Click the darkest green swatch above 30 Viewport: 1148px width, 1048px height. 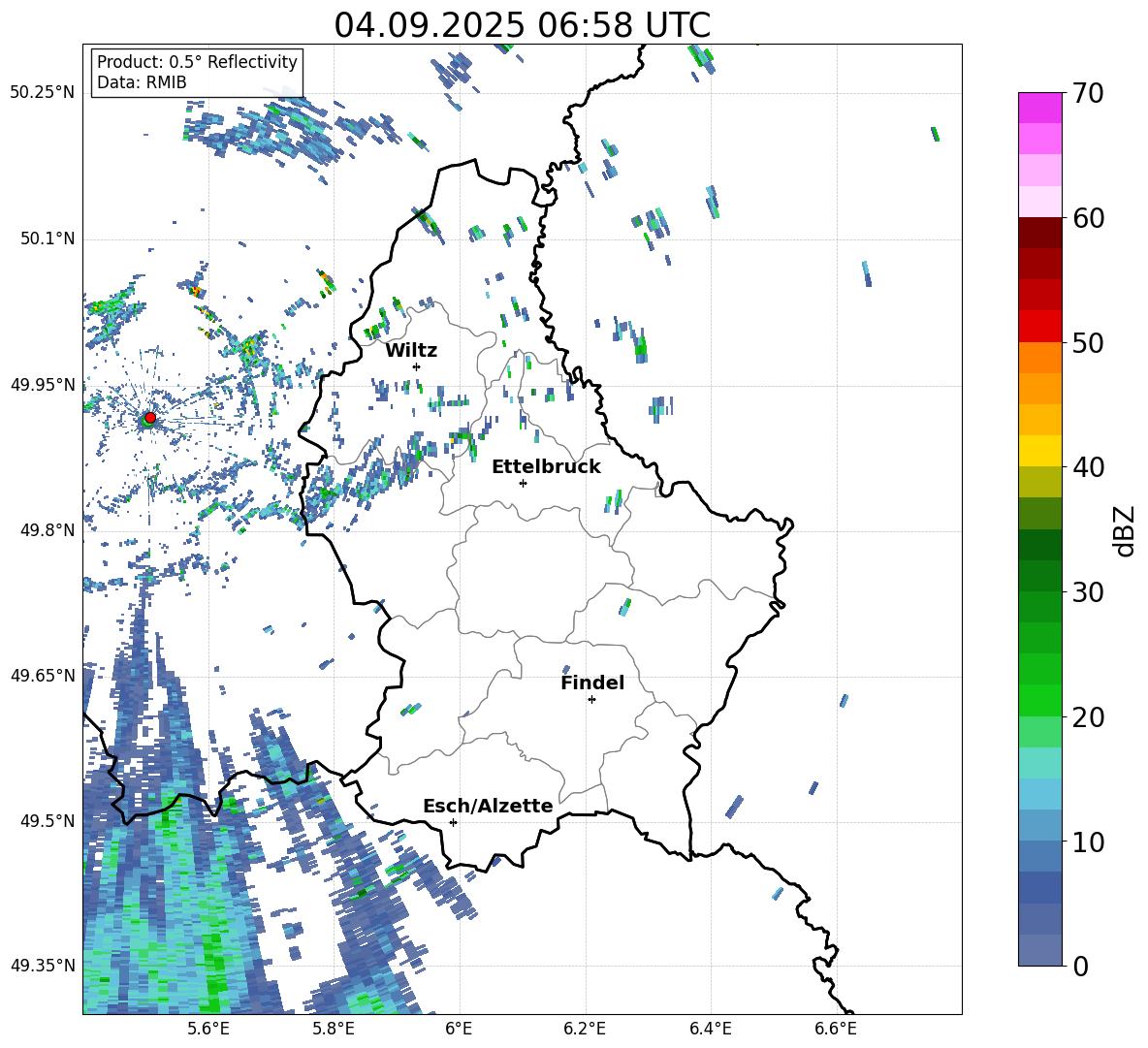[1039, 545]
